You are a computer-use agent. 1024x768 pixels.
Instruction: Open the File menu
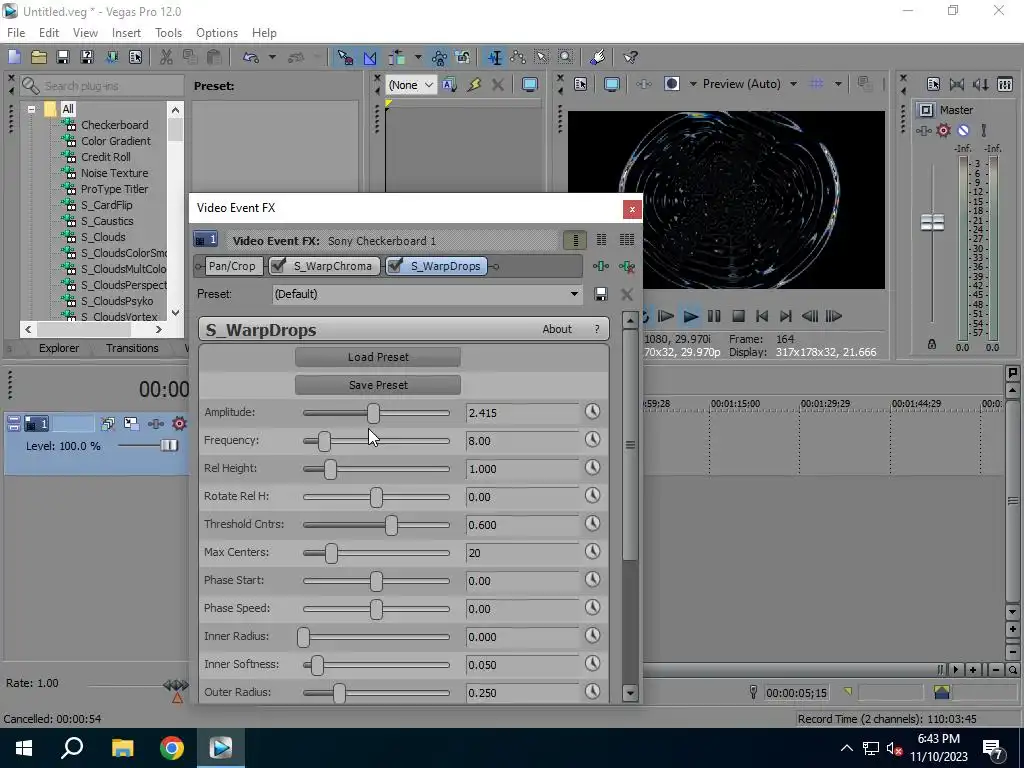click(16, 33)
